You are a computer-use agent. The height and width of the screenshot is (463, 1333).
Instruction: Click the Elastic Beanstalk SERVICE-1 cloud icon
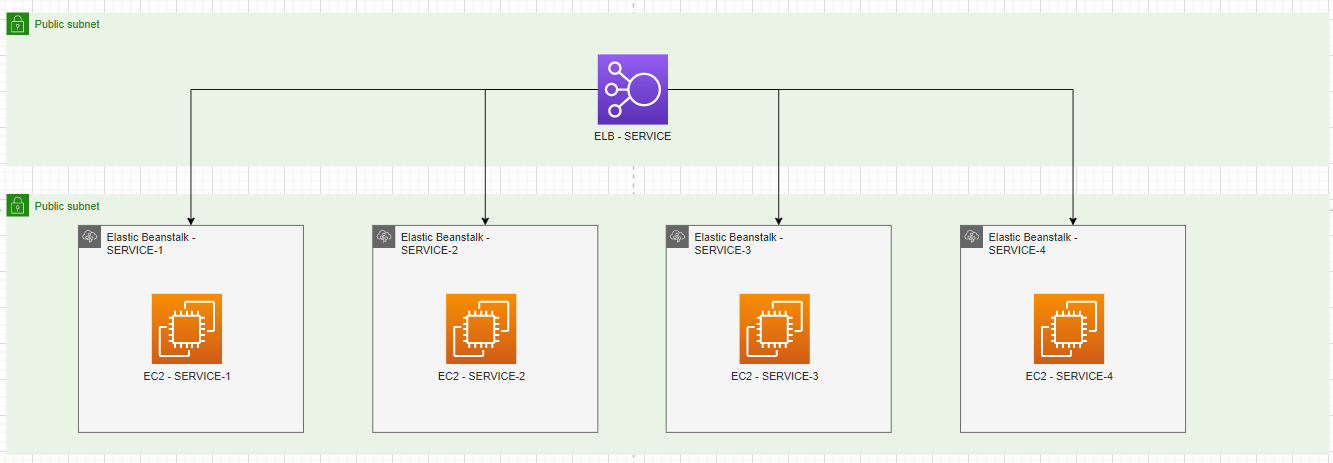(x=89, y=236)
